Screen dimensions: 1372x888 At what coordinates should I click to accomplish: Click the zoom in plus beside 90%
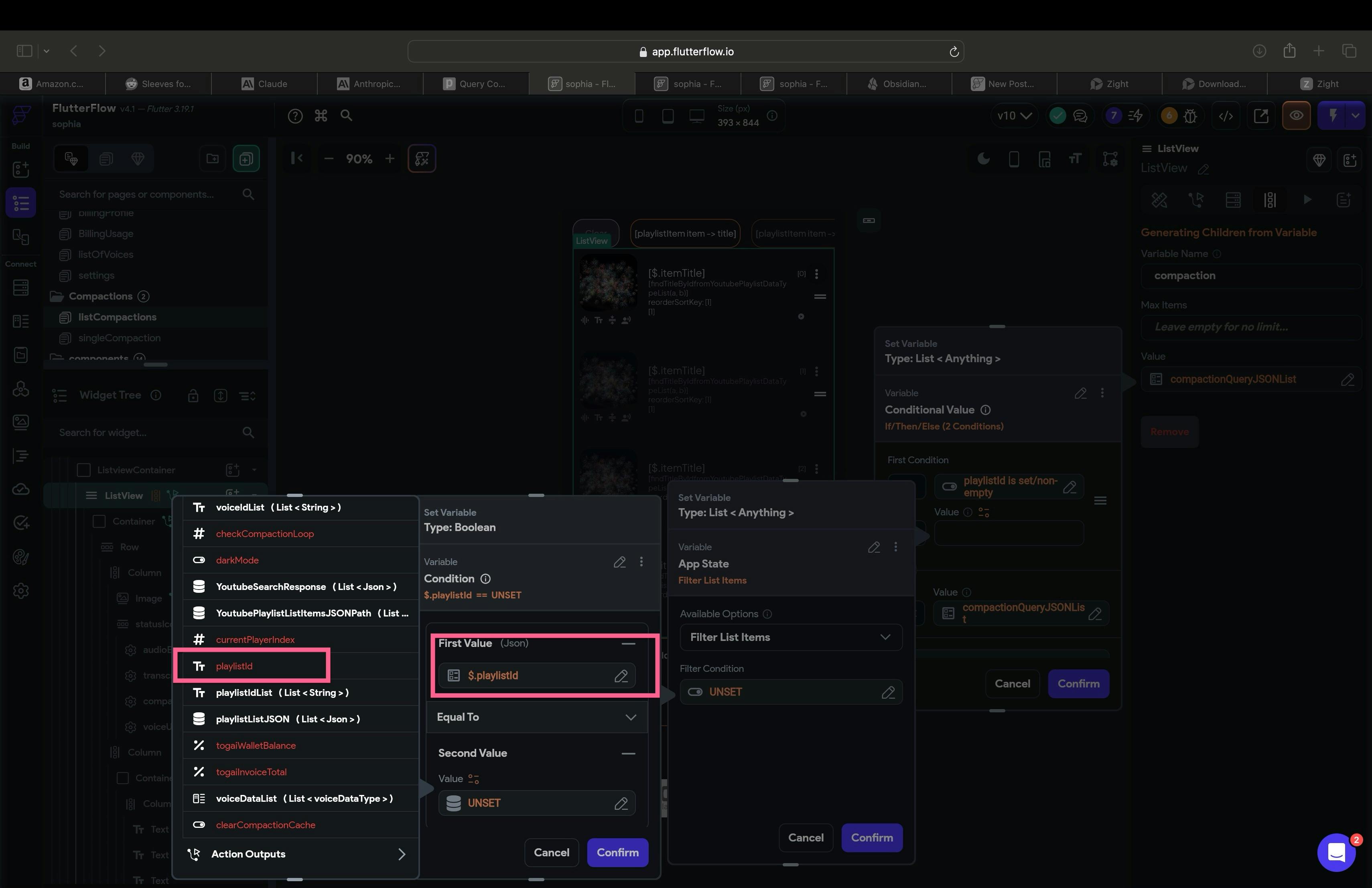pyautogui.click(x=390, y=158)
